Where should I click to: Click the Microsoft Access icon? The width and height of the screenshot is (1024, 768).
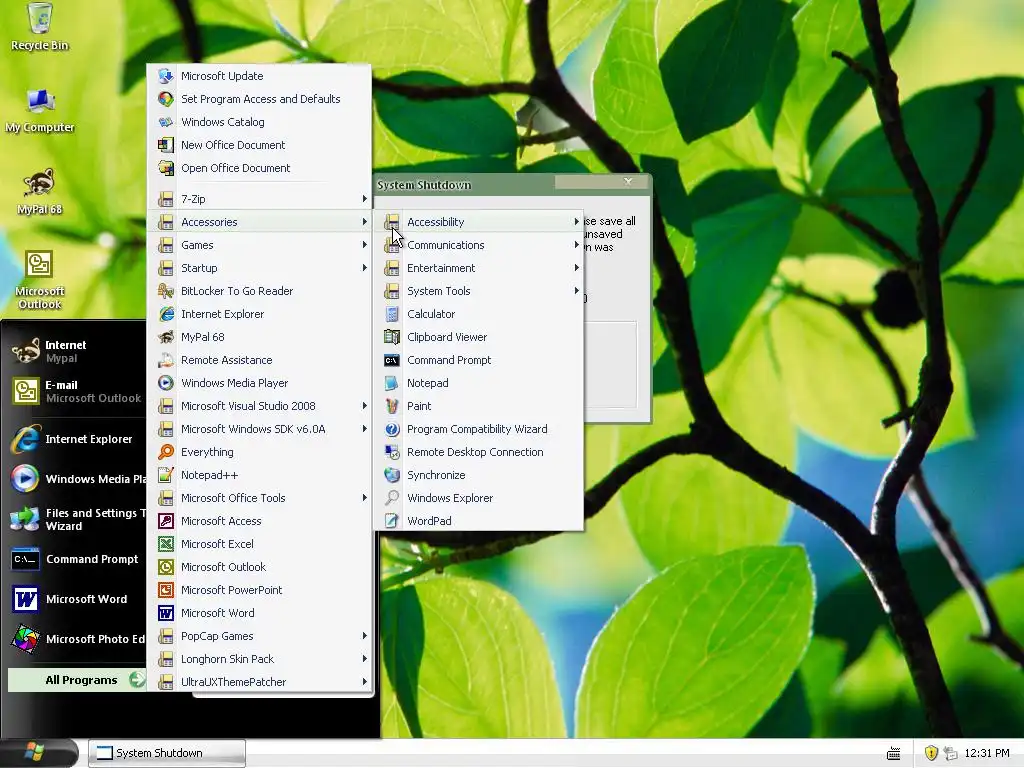pos(166,521)
